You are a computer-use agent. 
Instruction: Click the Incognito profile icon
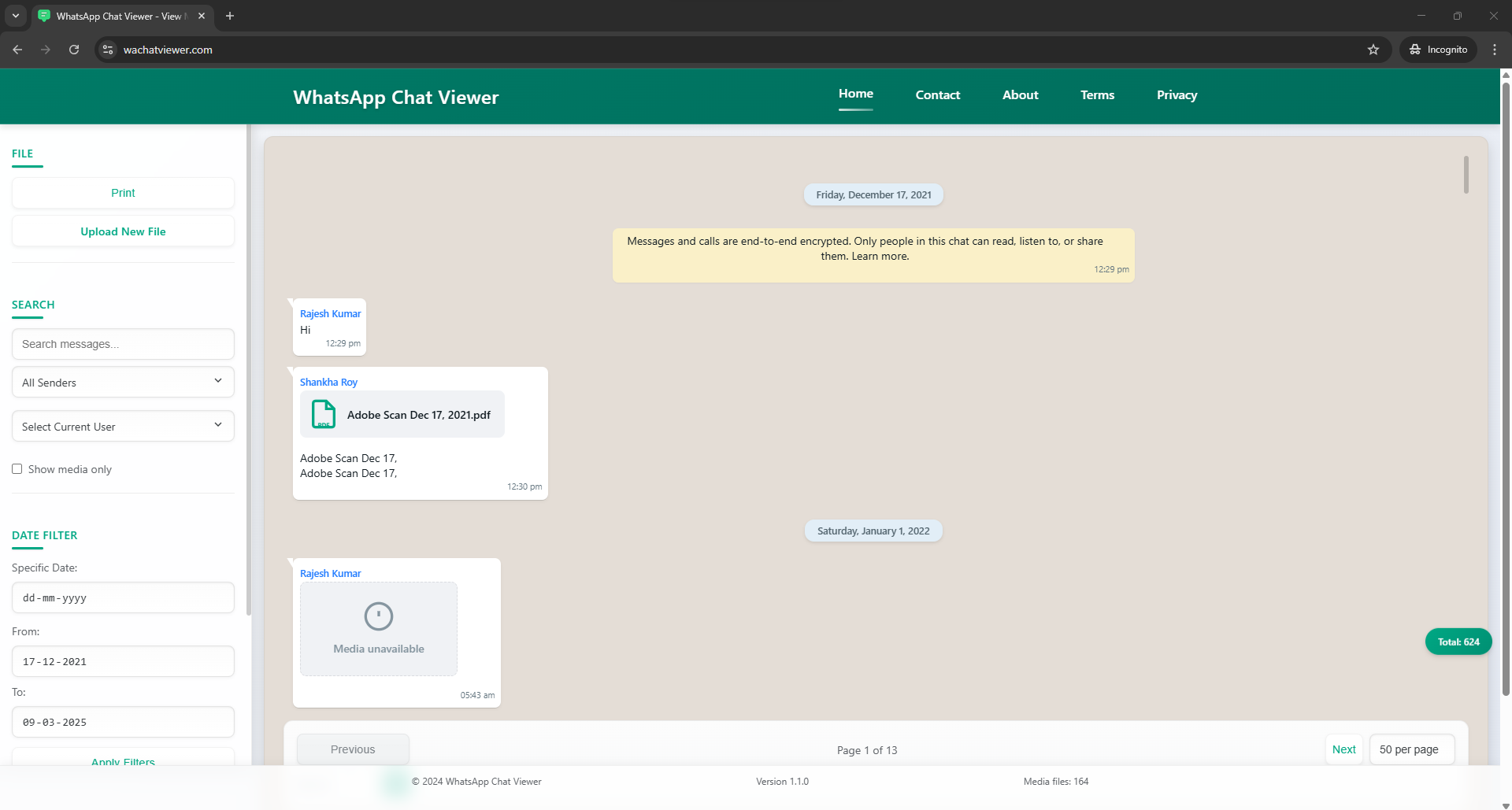[x=1416, y=49]
